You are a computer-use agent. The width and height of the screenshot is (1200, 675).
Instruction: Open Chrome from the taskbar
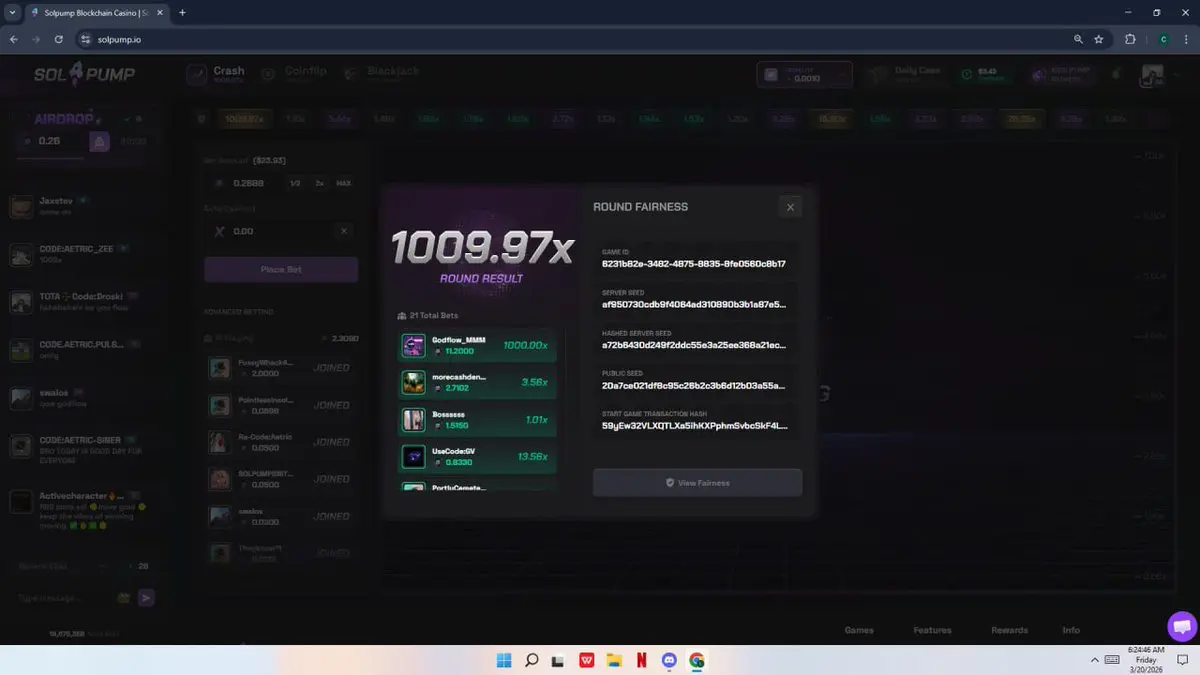click(x=697, y=660)
